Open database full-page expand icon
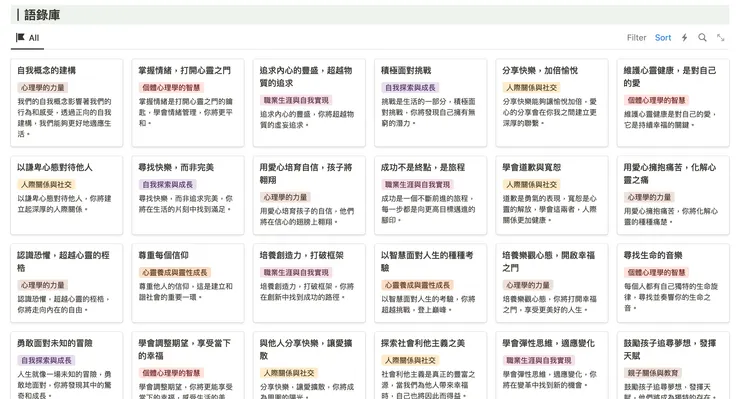740x399 pixels. tap(720, 38)
